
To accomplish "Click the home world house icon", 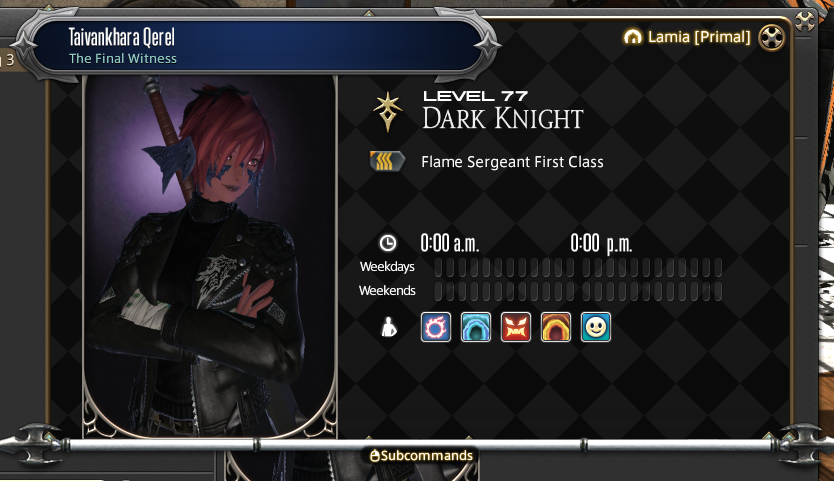I will (632, 37).
